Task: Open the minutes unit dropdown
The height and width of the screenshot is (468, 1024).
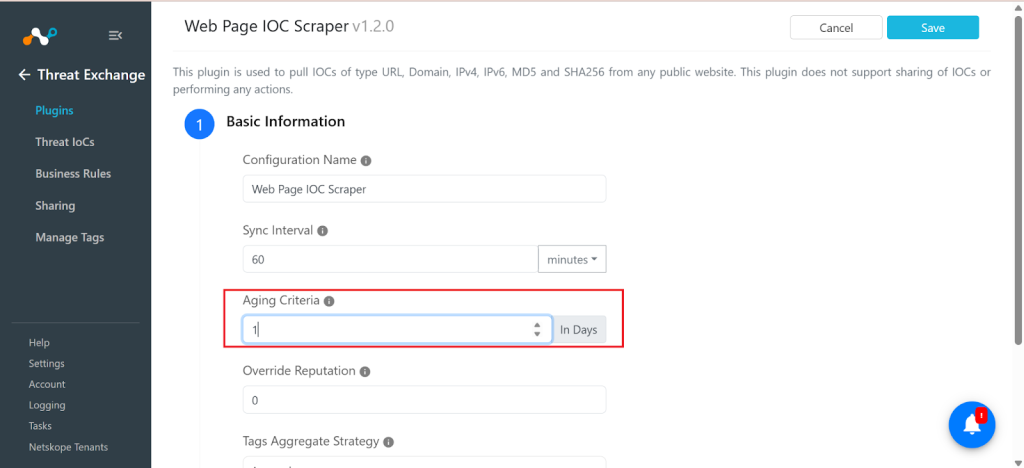Action: pyautogui.click(x=572, y=259)
